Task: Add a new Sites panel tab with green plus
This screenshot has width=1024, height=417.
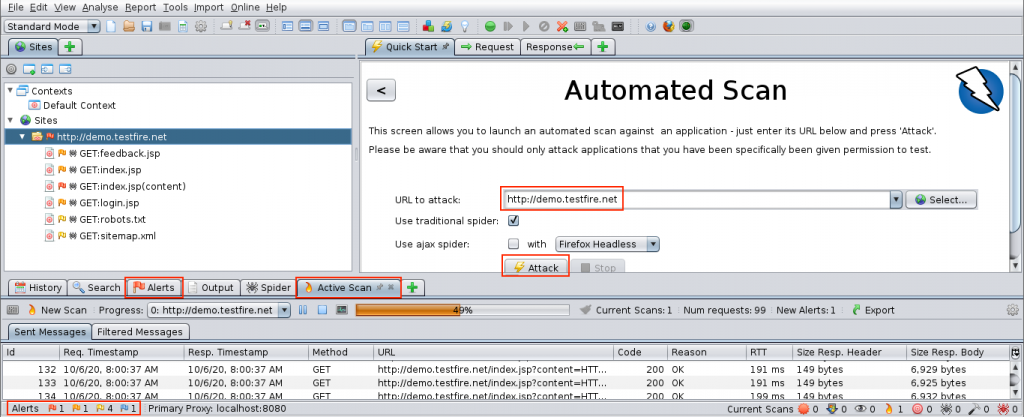Action: point(70,47)
